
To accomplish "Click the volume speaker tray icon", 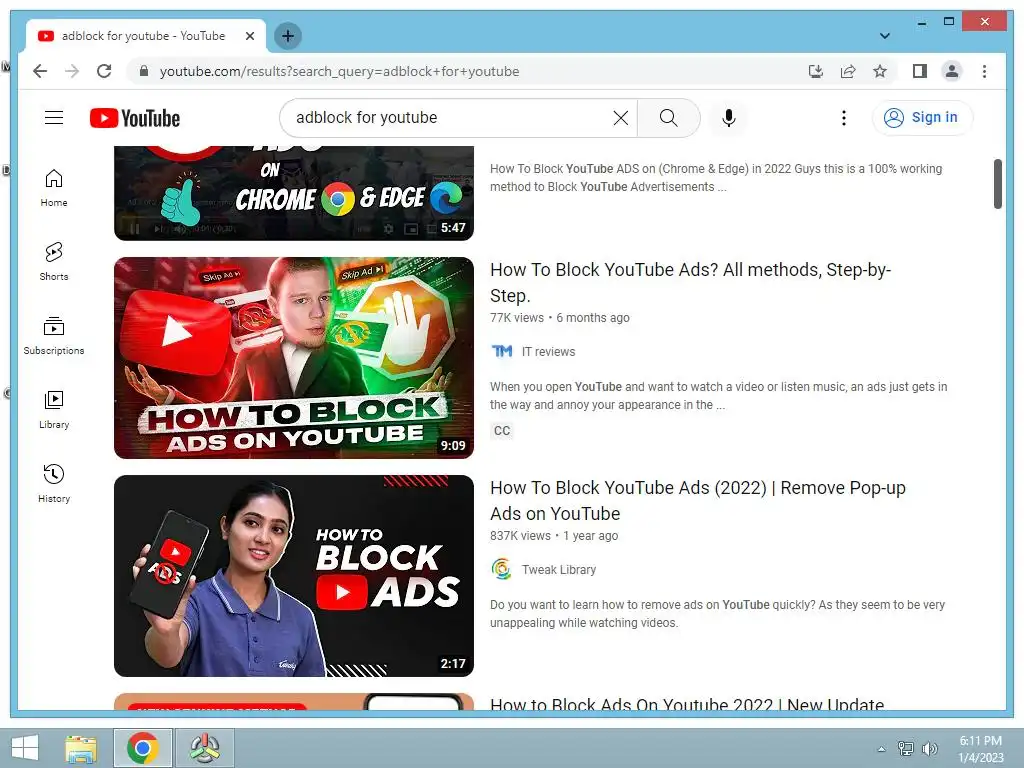I will [x=929, y=748].
